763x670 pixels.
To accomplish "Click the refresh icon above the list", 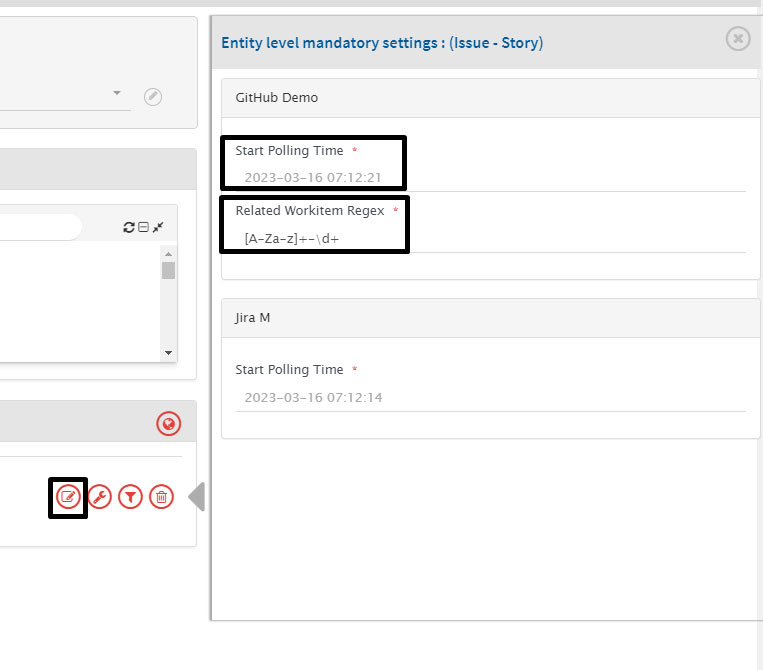I will tap(129, 228).
